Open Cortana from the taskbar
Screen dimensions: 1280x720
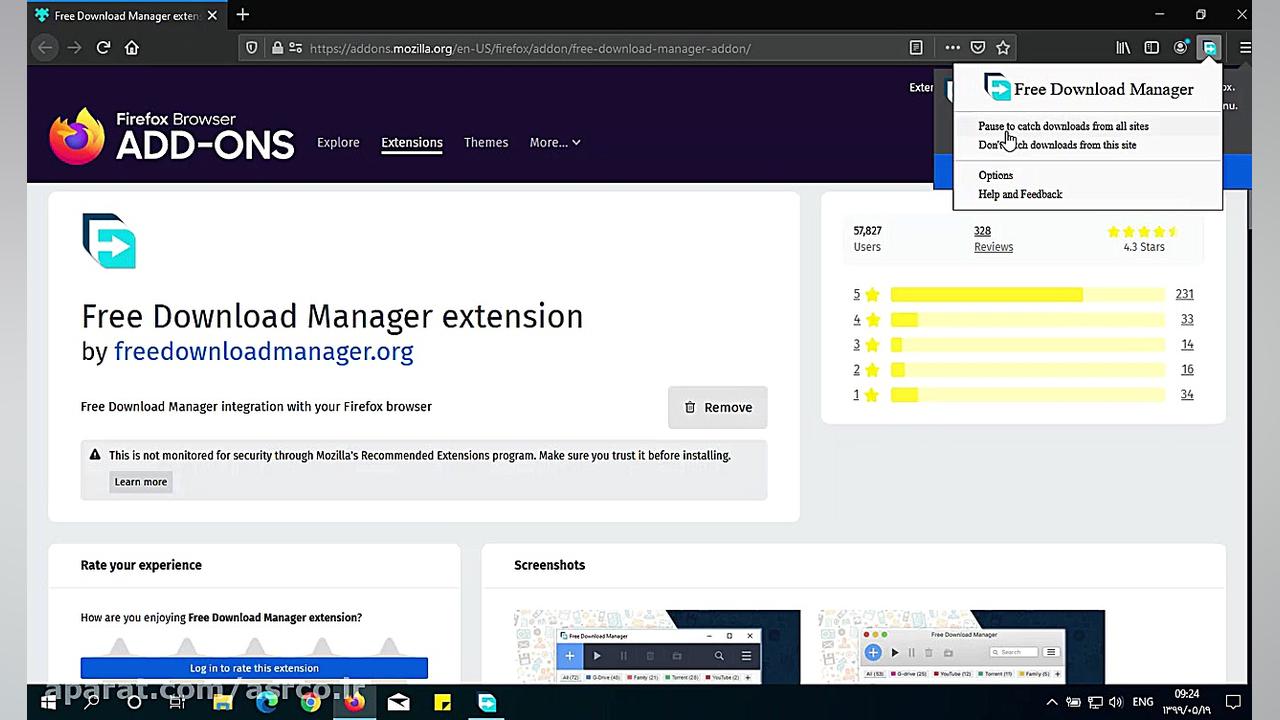pyautogui.click(x=134, y=702)
